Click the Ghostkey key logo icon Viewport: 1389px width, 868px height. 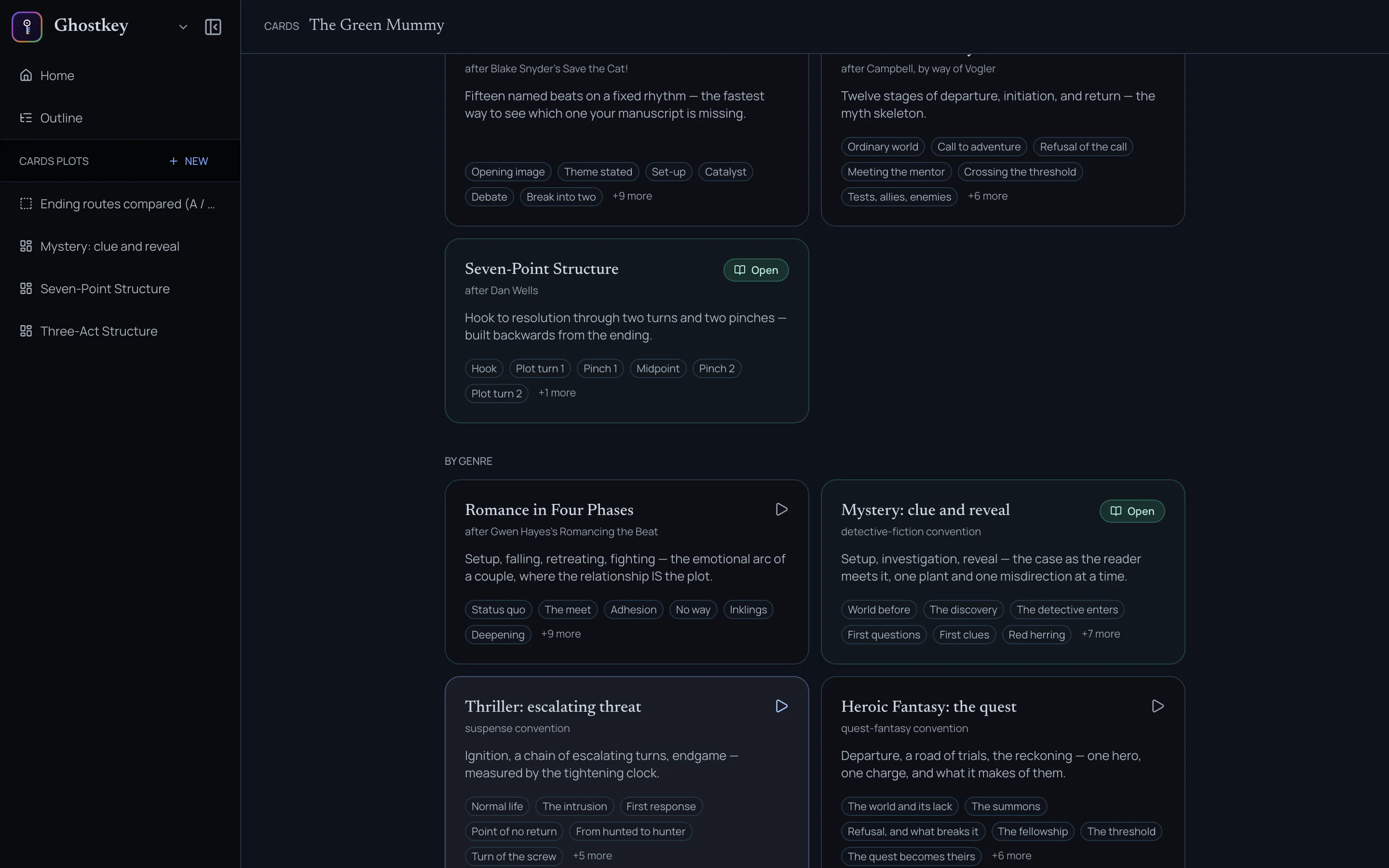point(27,27)
